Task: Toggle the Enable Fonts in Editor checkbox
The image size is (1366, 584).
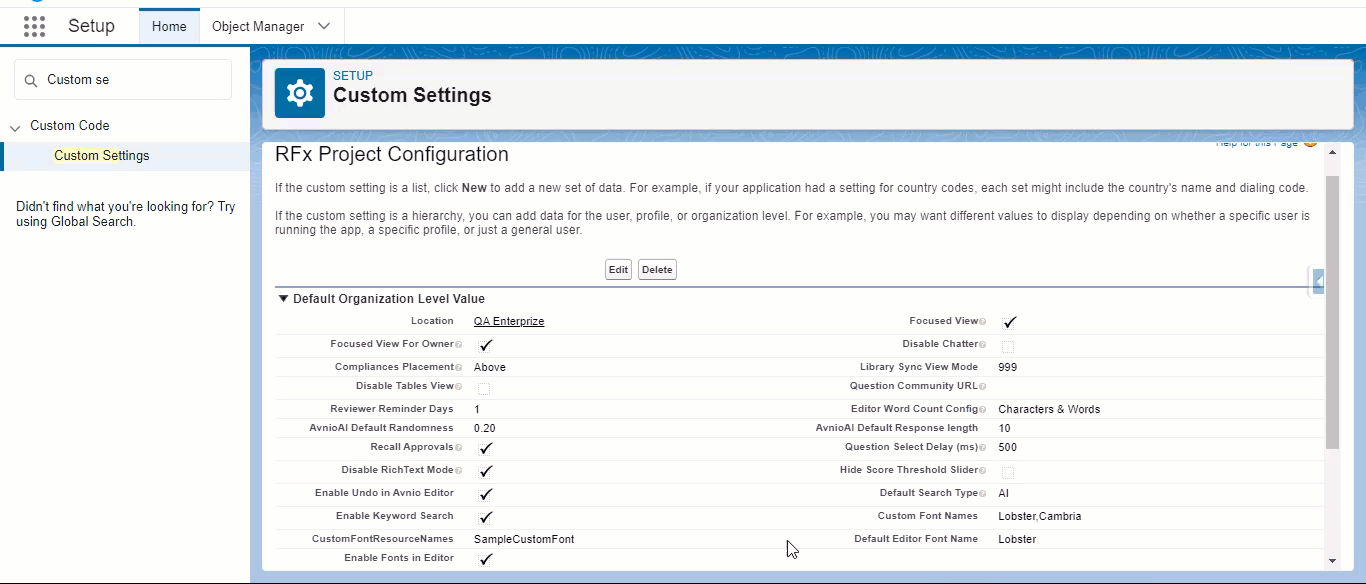Action: [x=485, y=559]
